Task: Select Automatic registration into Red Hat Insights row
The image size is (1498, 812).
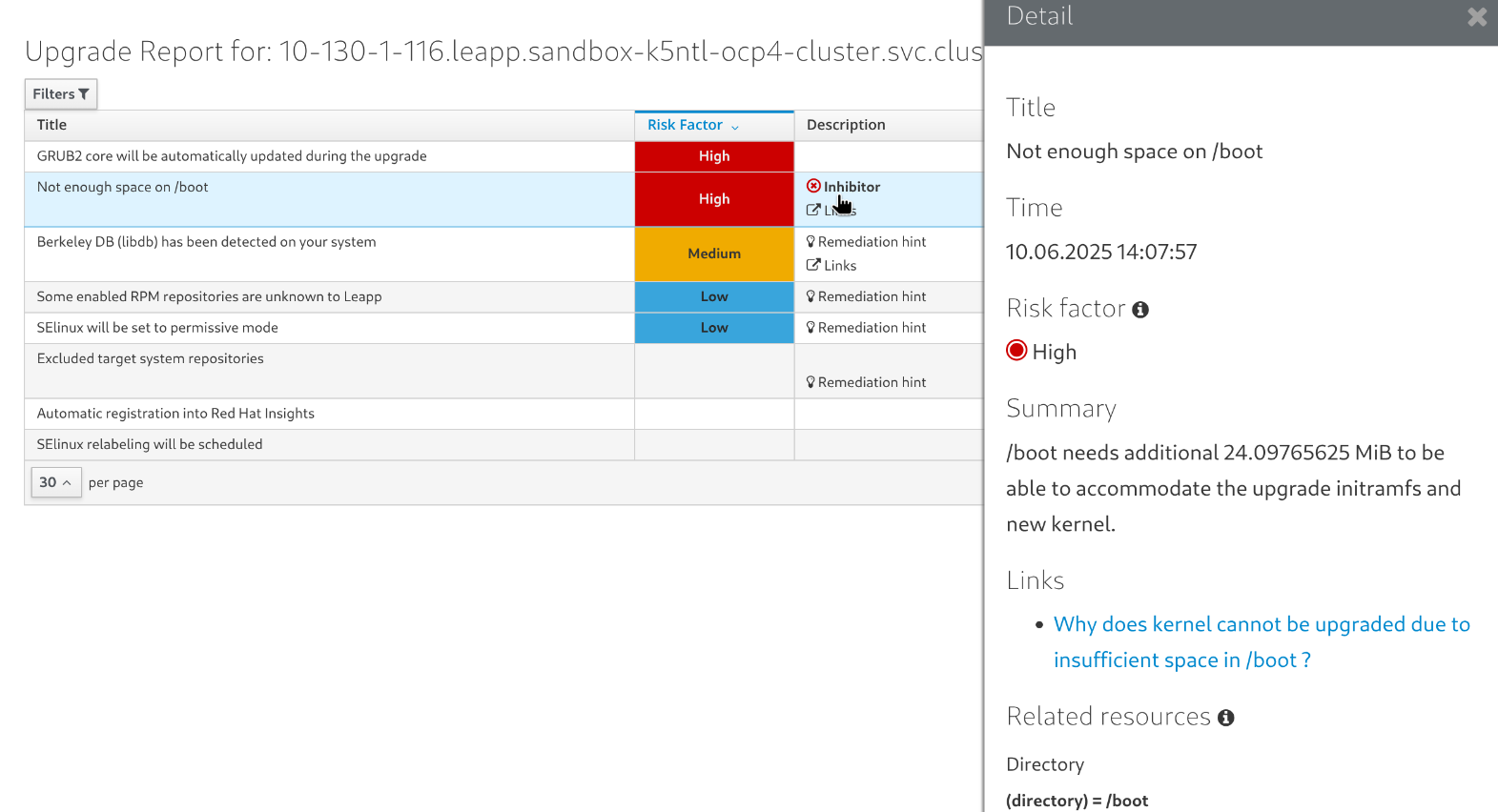Action: (175, 414)
